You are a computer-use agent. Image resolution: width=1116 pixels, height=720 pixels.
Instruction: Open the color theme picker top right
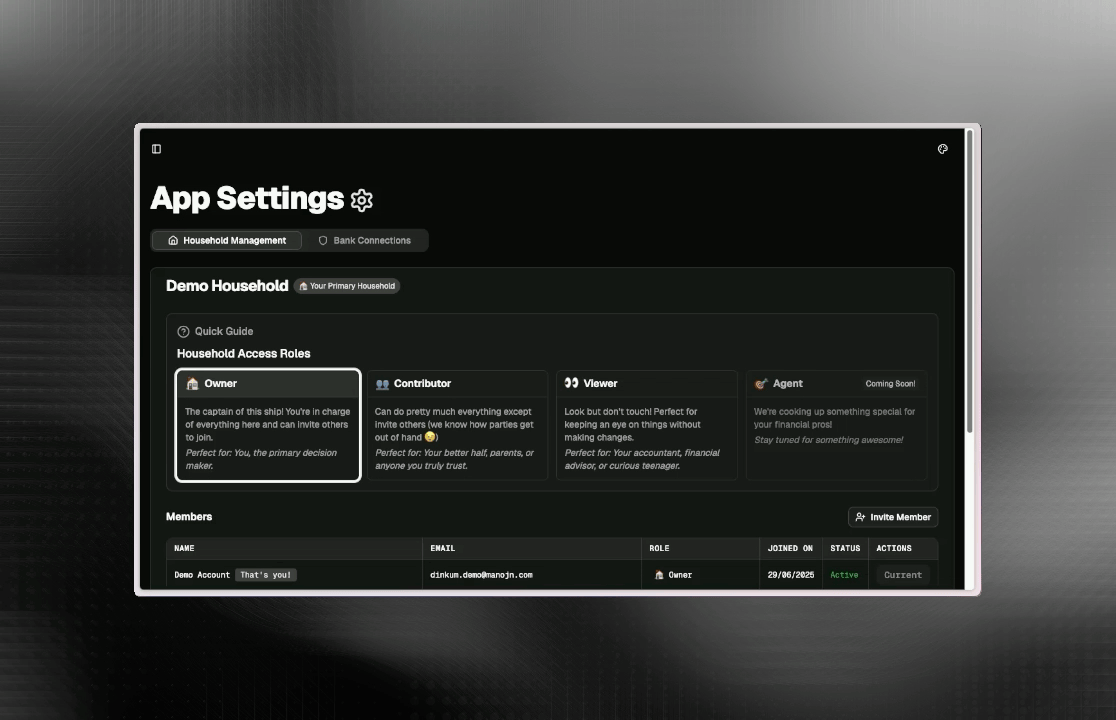(x=942, y=148)
